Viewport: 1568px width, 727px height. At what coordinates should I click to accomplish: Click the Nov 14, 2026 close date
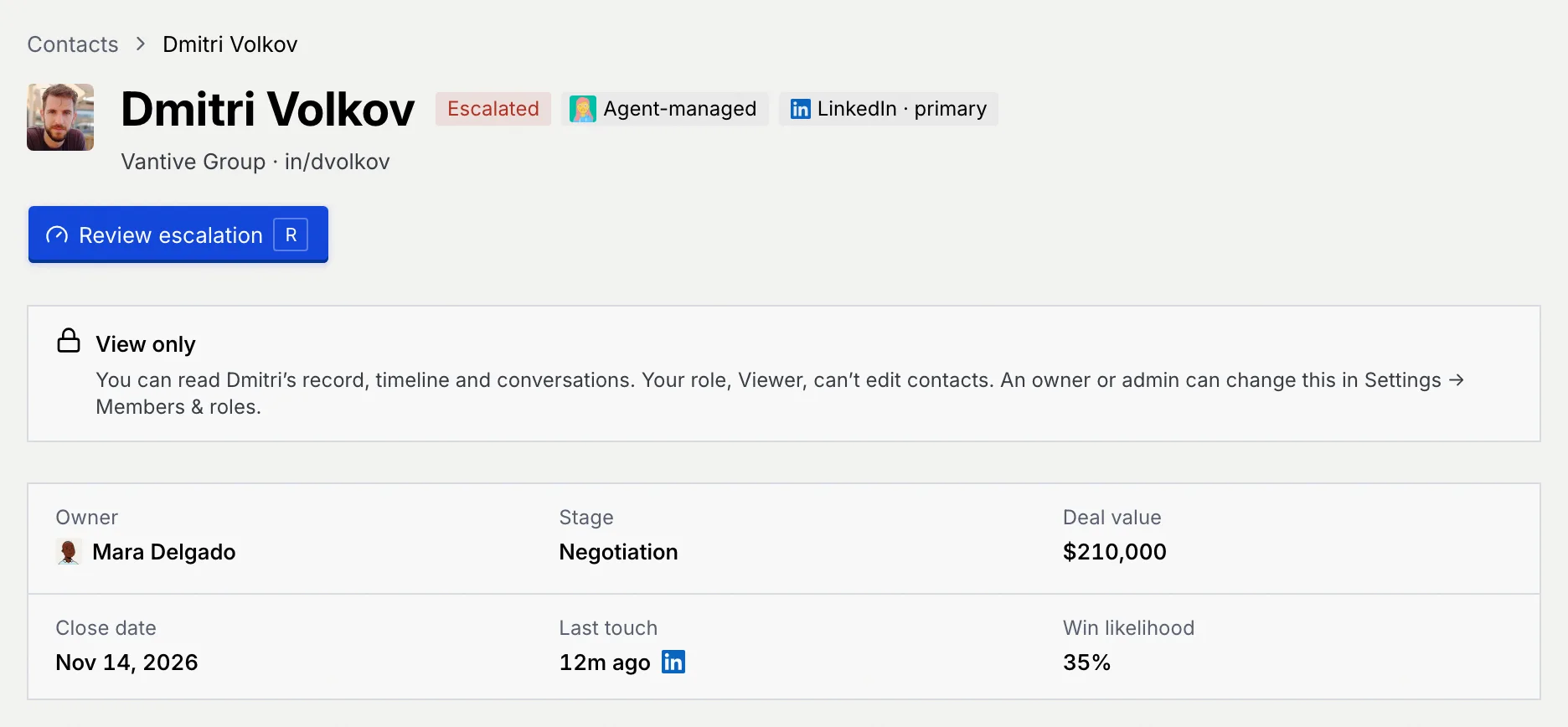127,663
